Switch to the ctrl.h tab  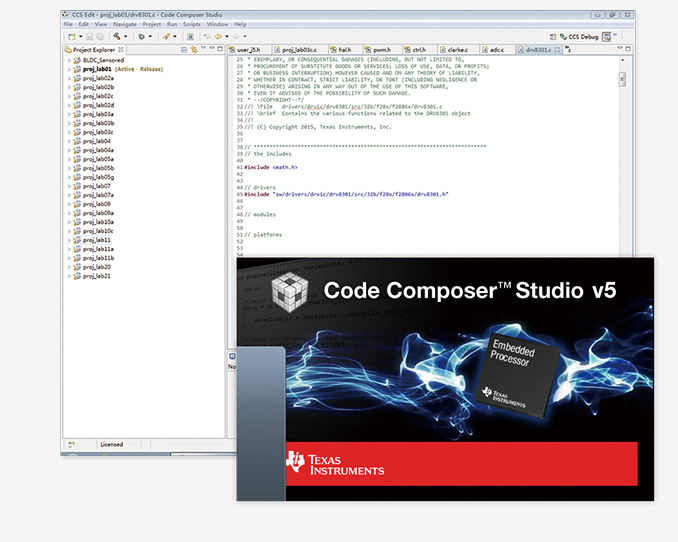pyautogui.click(x=419, y=50)
